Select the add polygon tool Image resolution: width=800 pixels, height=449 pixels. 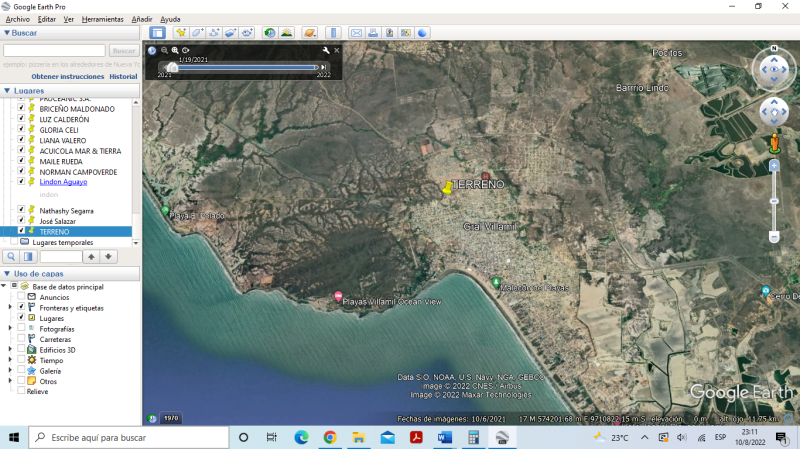click(198, 33)
